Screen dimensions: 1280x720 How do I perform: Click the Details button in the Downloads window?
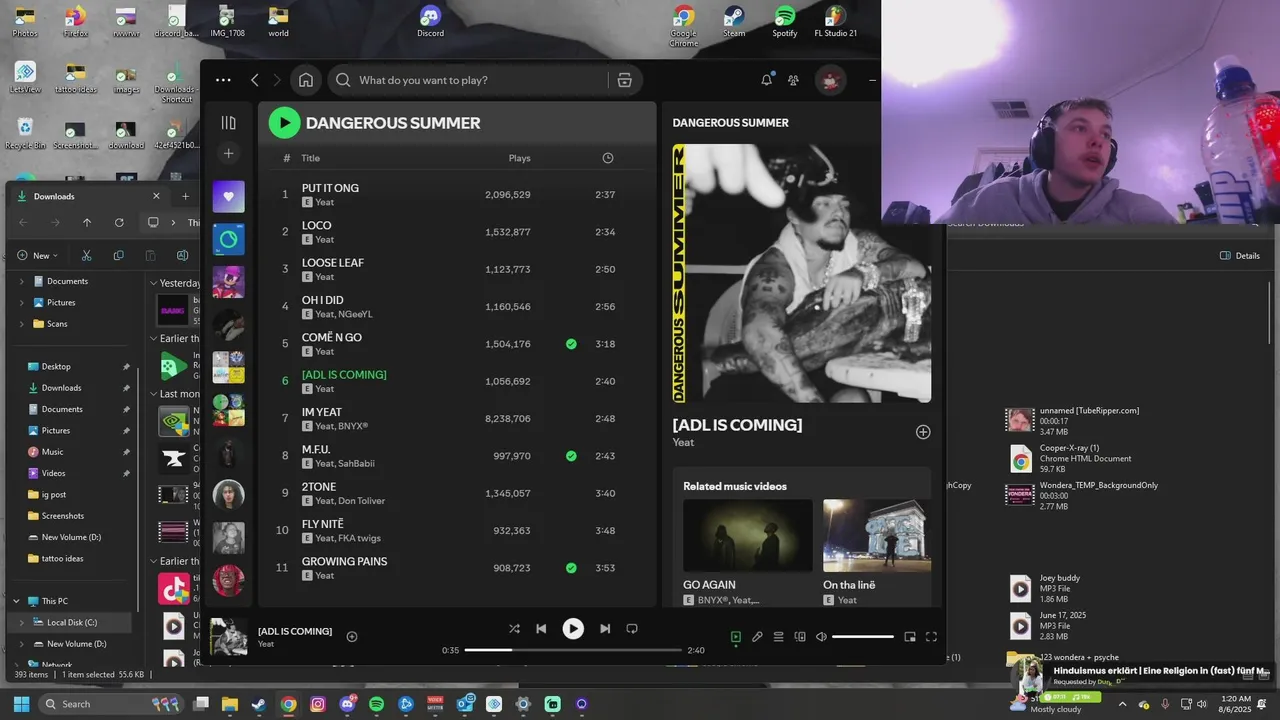pyautogui.click(x=1240, y=255)
